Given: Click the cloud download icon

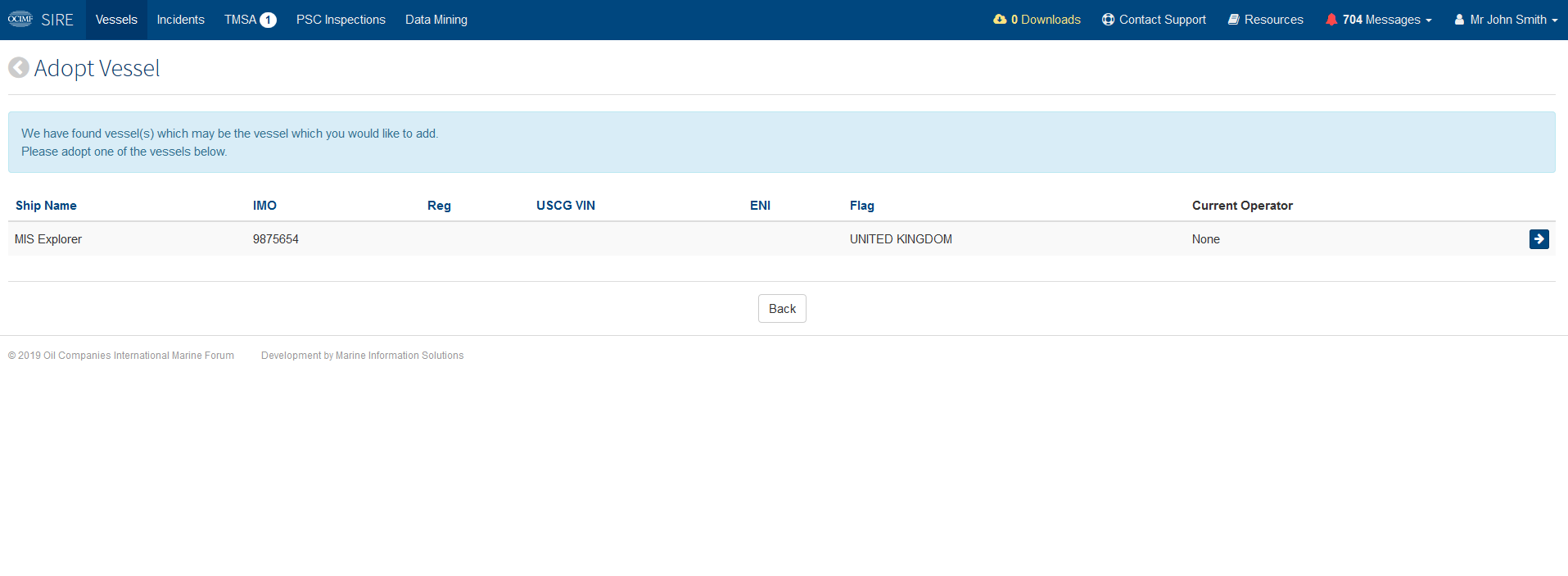Looking at the screenshot, I should click(x=1000, y=19).
